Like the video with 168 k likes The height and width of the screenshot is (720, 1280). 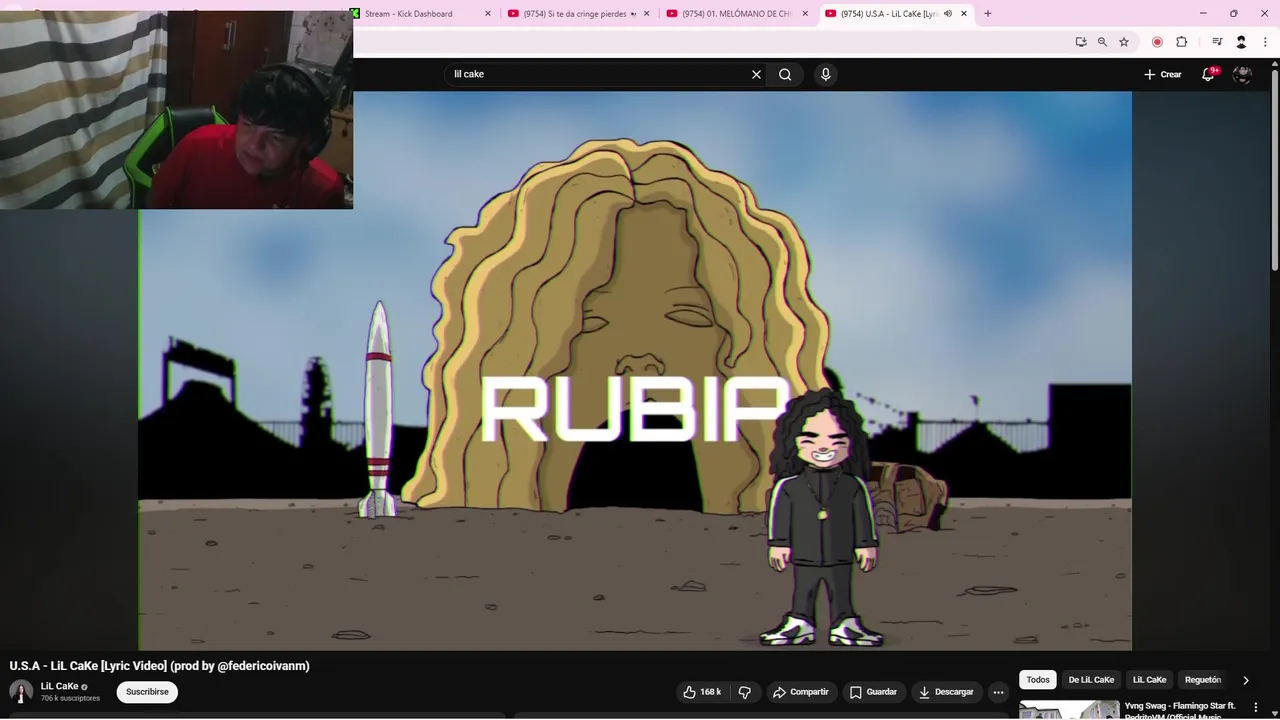point(701,692)
